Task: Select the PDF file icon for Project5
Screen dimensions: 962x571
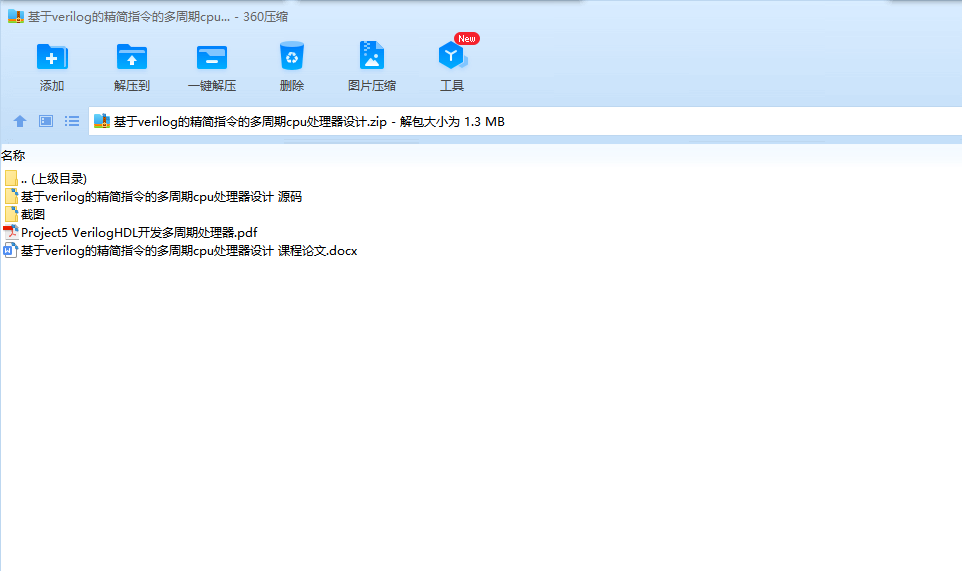Action: point(10,232)
